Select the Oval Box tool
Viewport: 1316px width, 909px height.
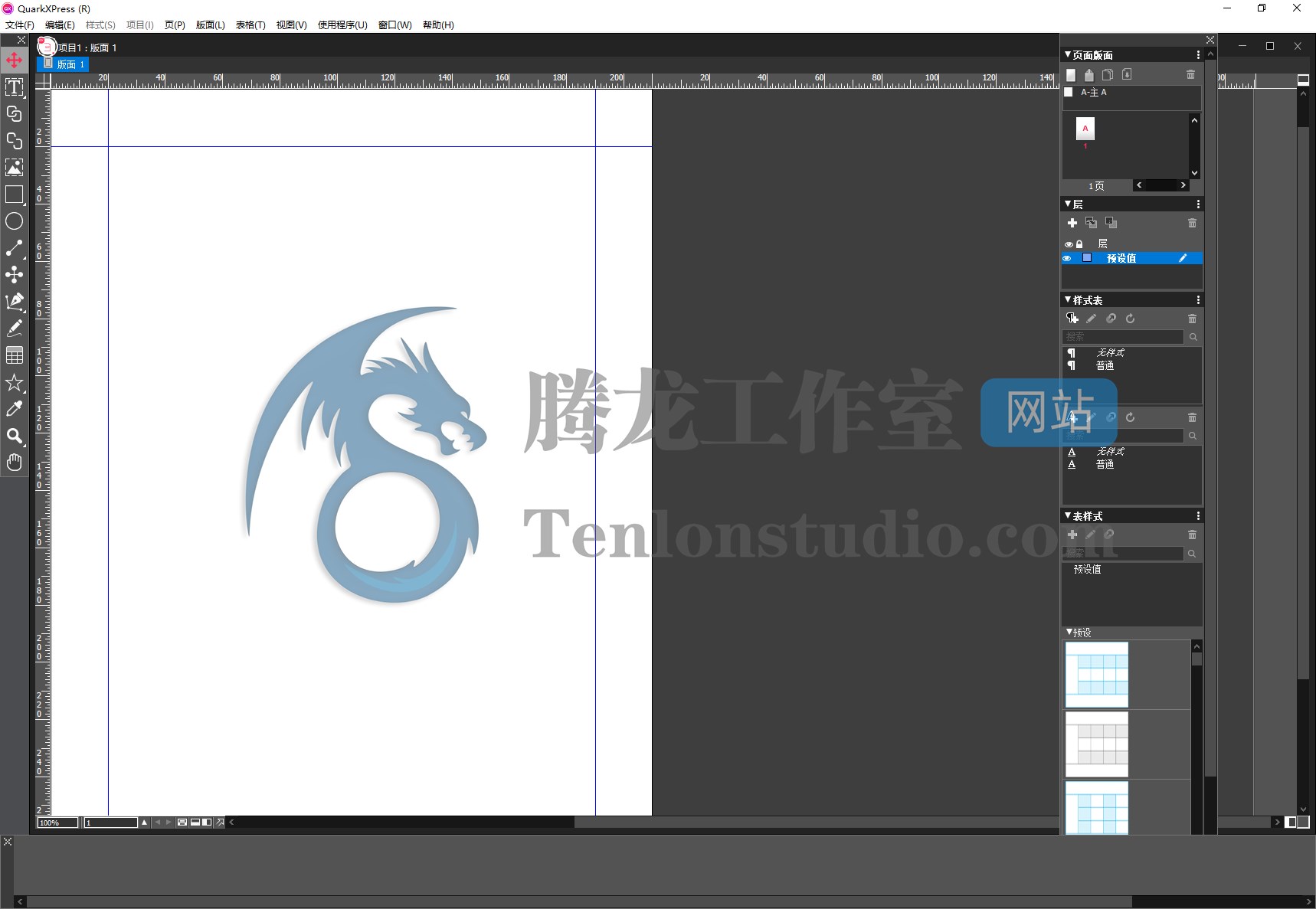[x=14, y=221]
